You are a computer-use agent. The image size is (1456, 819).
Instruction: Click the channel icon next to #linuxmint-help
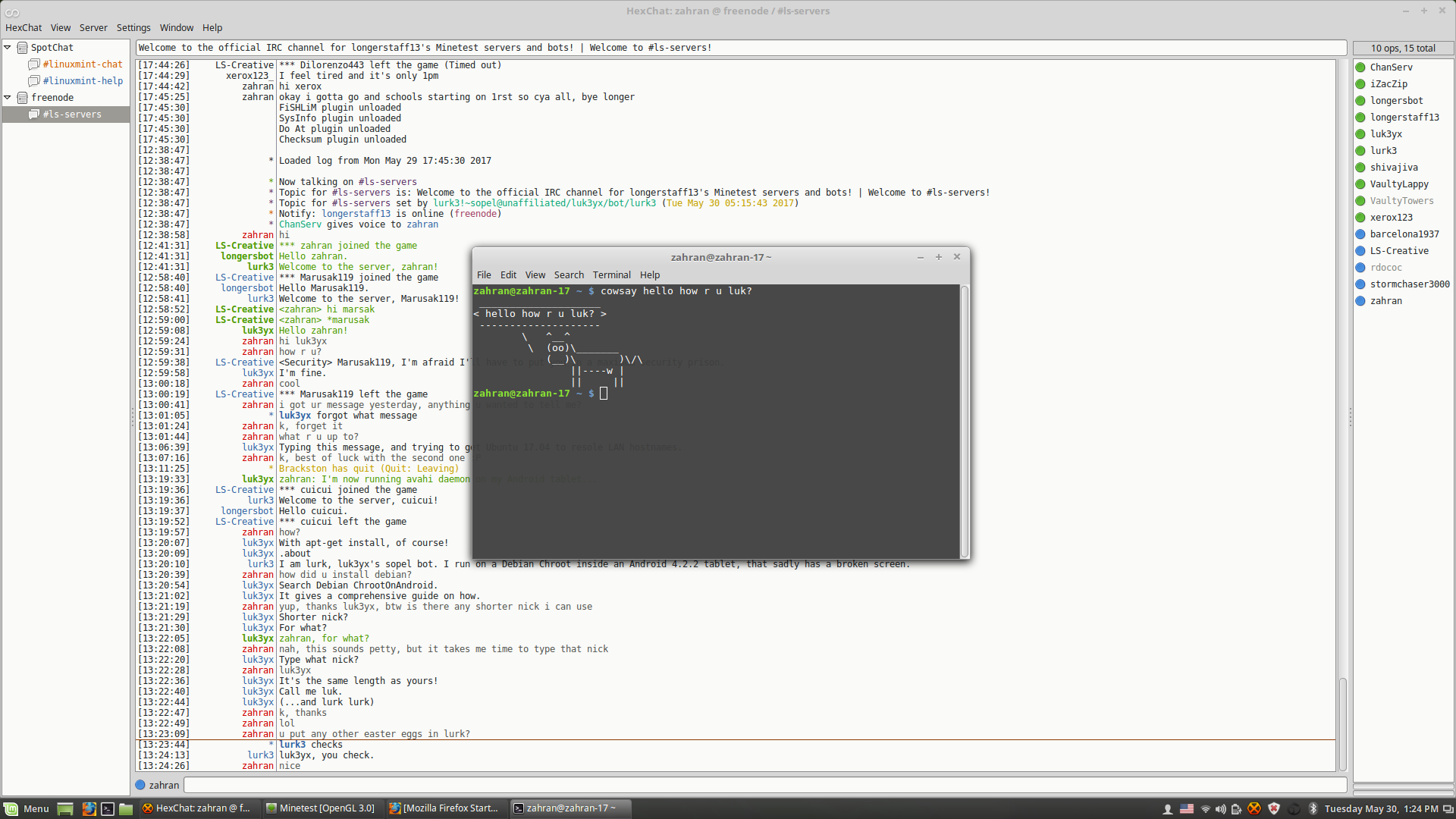tap(34, 81)
